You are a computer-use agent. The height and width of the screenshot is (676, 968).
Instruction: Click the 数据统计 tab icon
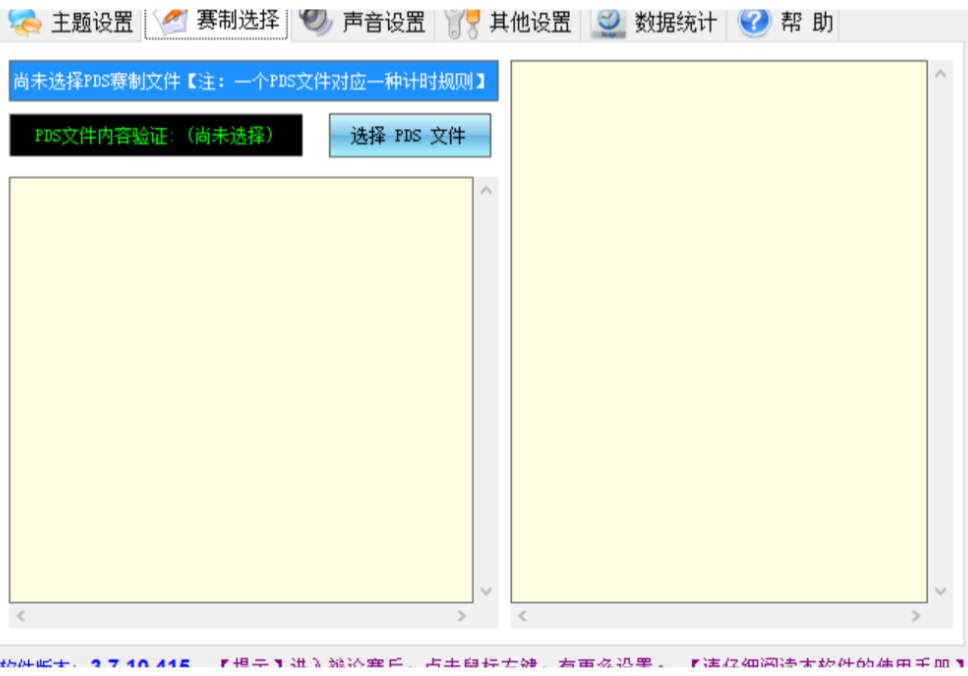pos(608,22)
